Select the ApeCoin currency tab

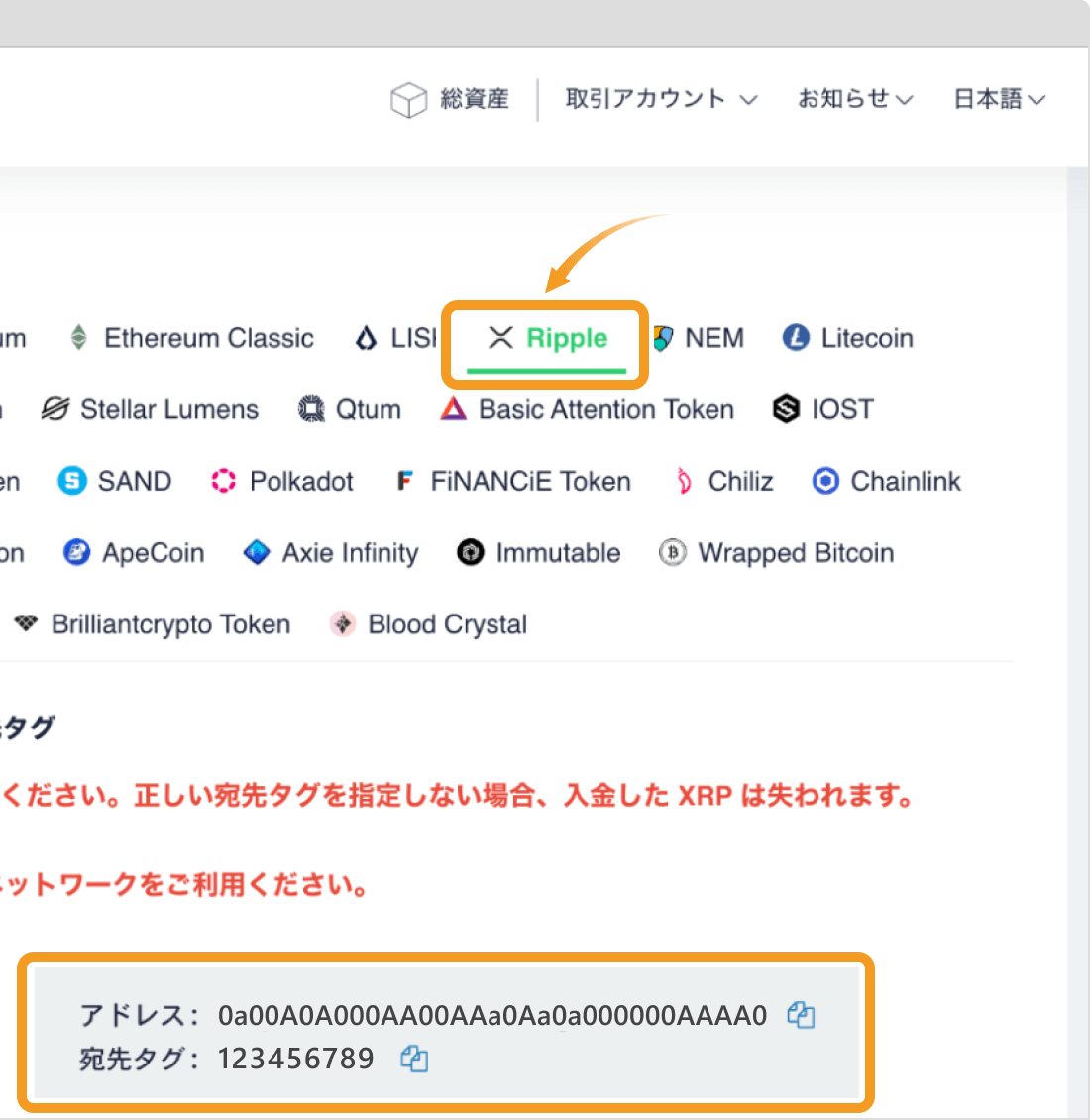[134, 553]
